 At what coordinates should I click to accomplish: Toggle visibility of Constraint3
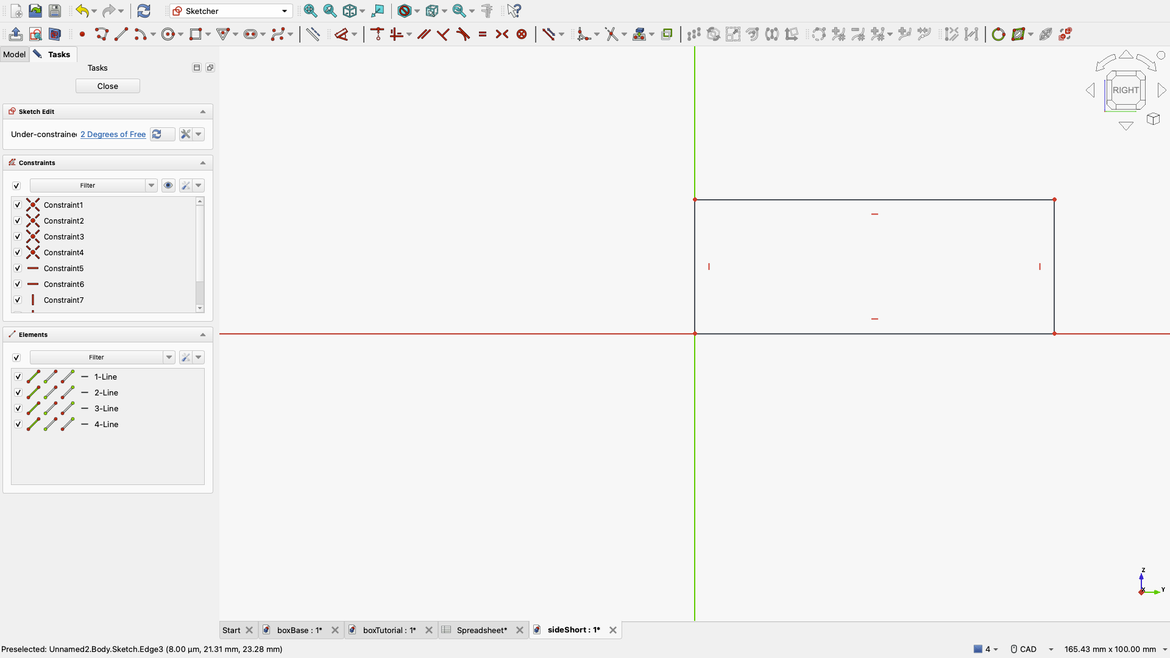(x=17, y=236)
